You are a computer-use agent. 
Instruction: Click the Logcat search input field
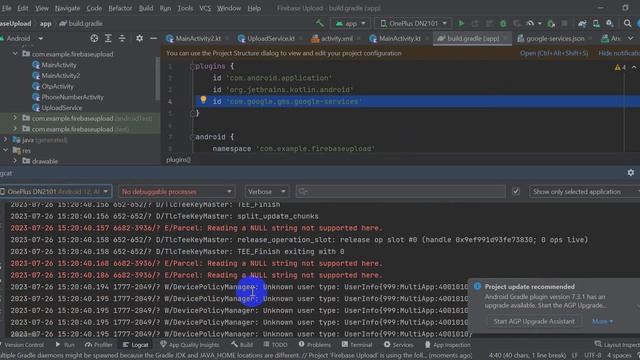click(x=401, y=191)
